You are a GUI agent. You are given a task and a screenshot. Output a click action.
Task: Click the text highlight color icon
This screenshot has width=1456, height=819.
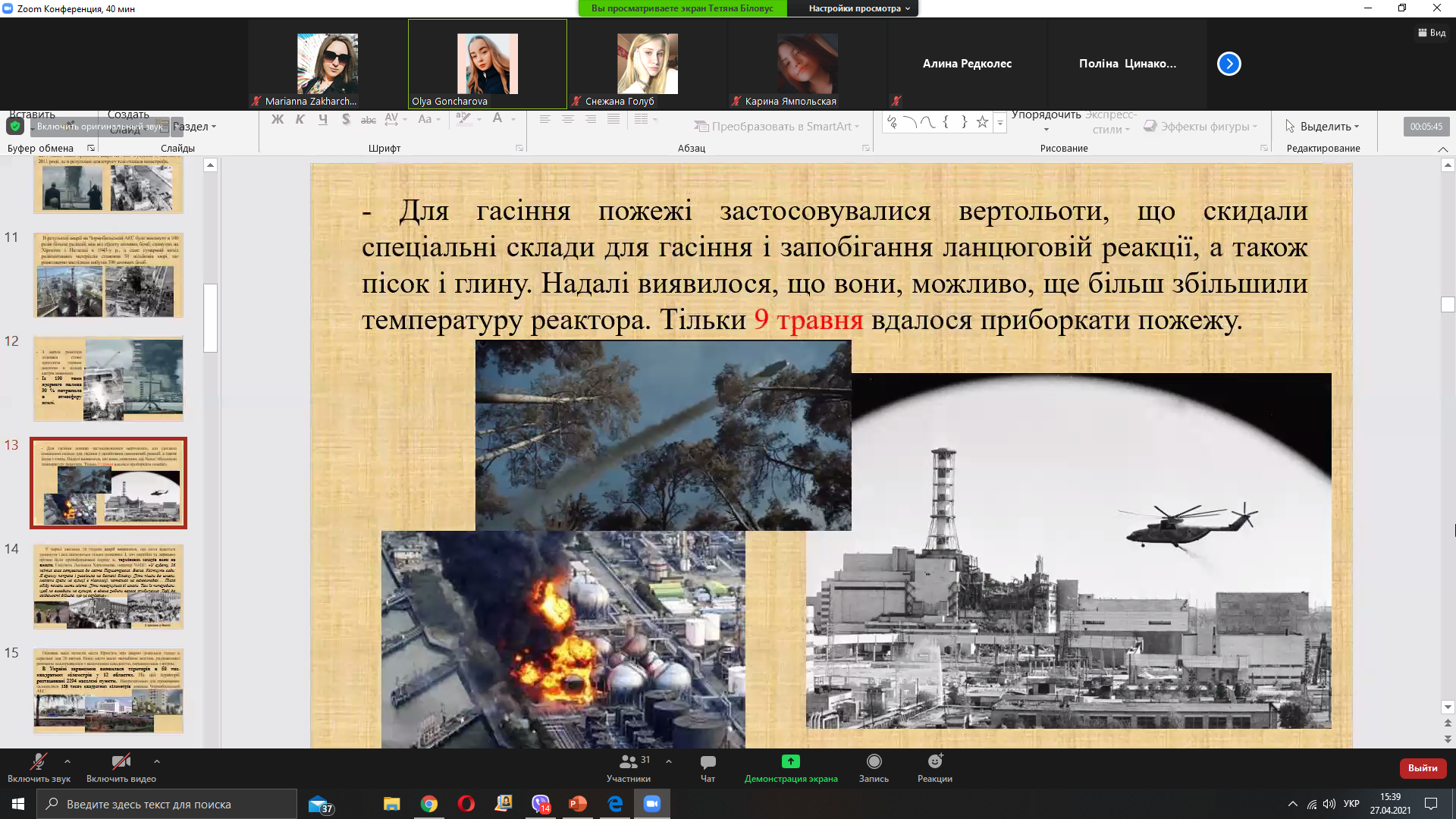(464, 118)
